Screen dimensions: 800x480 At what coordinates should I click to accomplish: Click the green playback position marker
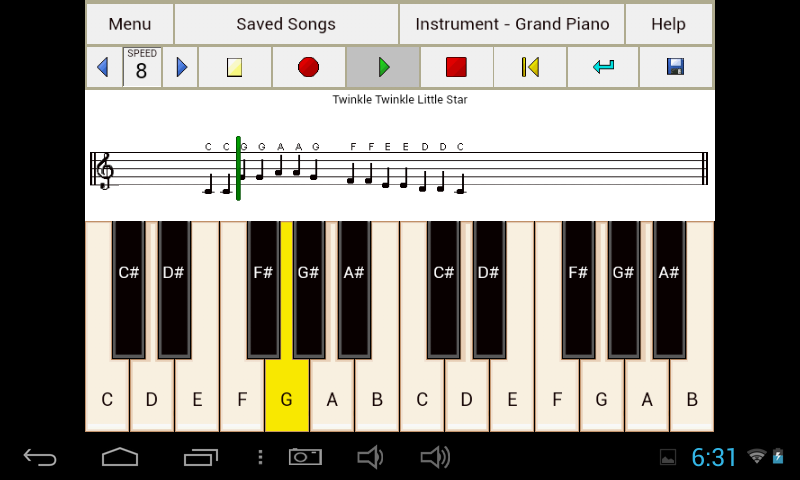tap(238, 168)
